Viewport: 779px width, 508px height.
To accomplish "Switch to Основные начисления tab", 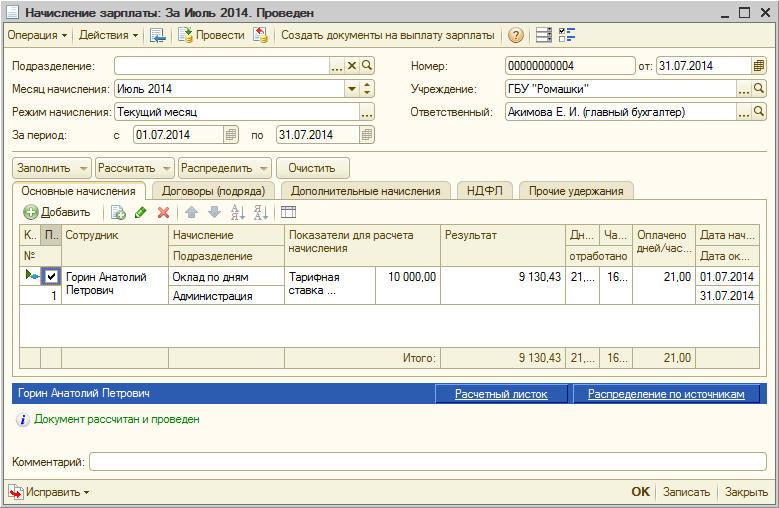I will (x=78, y=191).
